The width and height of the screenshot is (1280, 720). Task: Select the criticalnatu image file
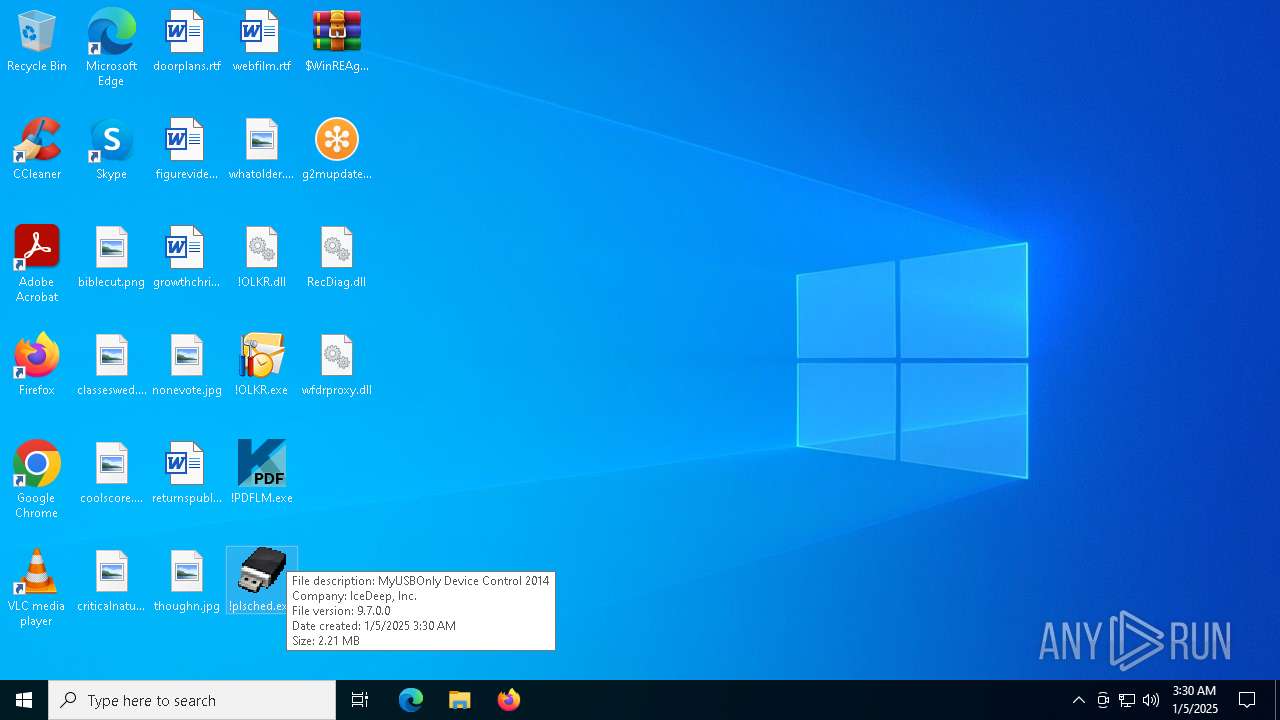tap(111, 582)
